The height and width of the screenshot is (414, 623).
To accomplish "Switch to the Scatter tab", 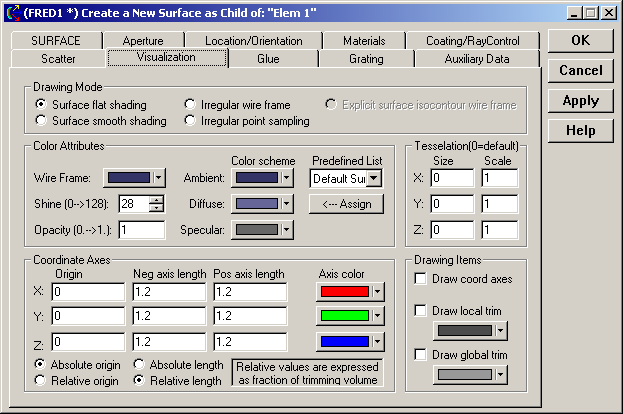I will [59, 59].
